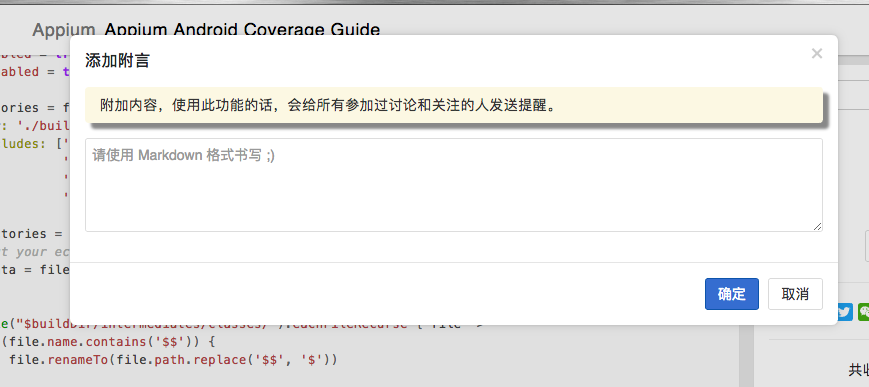Click the yellow notice text 附加内容
Screen dimensions: 869x387
328,105
